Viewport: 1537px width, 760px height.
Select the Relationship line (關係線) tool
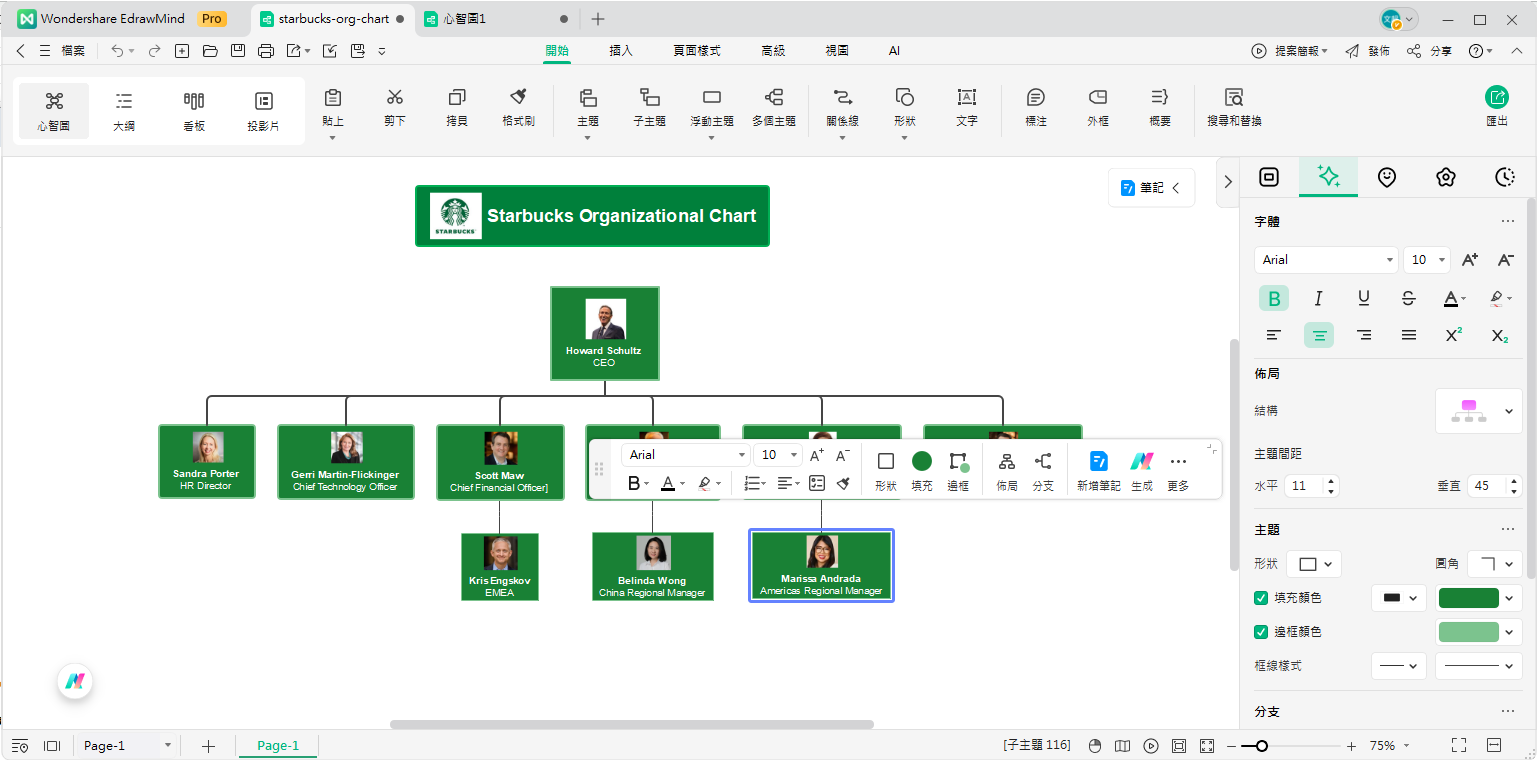pos(842,106)
